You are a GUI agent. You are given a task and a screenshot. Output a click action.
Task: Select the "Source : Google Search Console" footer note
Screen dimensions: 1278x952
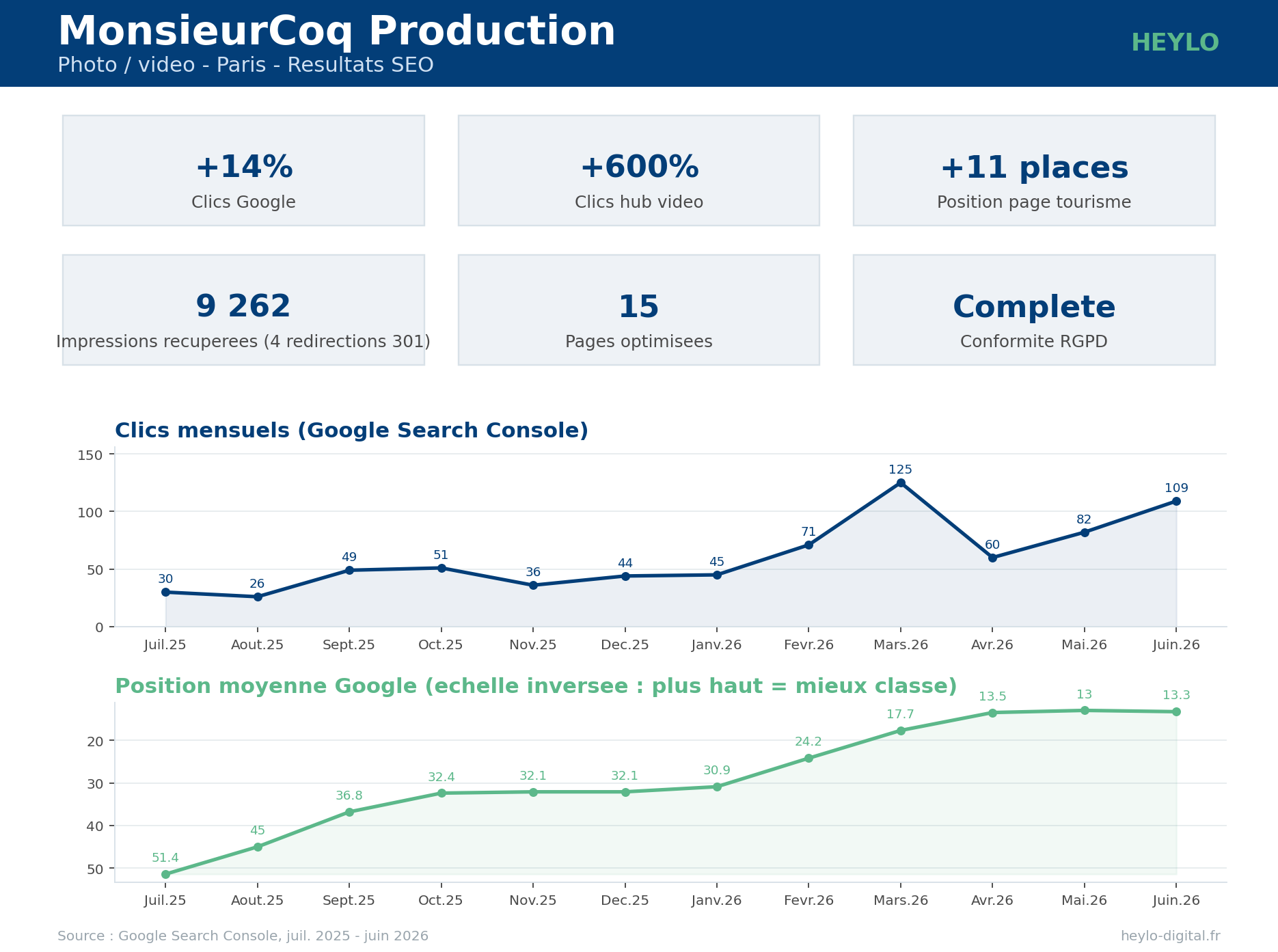pyautogui.click(x=243, y=936)
